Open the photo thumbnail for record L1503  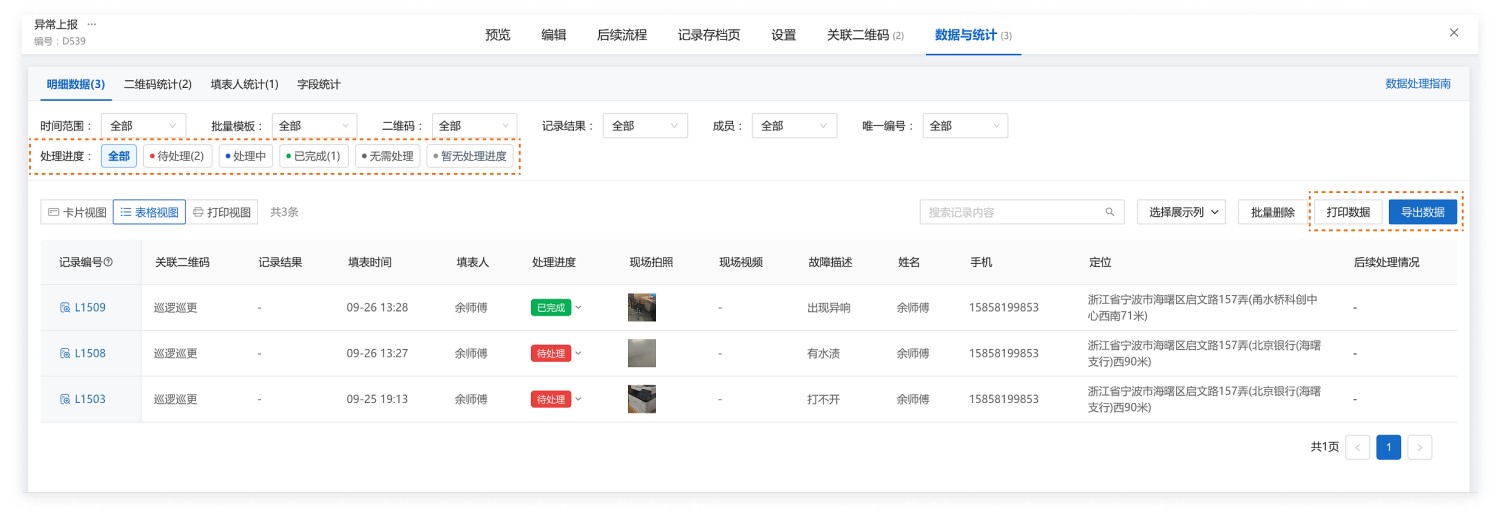641,399
